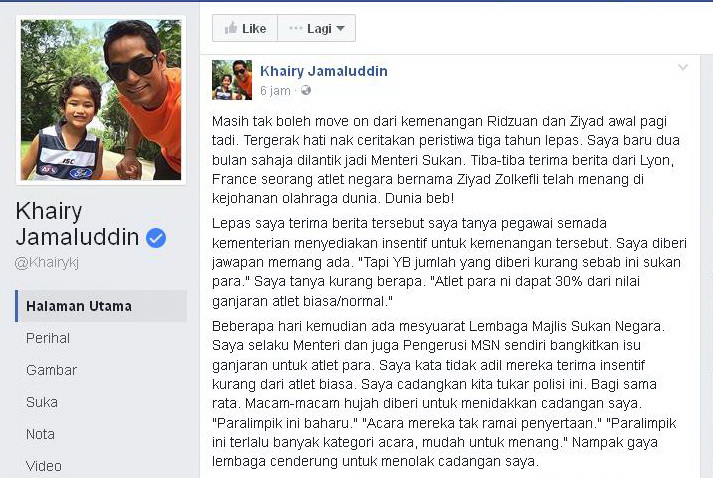Expand the Lagi dropdown arrow

click(340, 29)
